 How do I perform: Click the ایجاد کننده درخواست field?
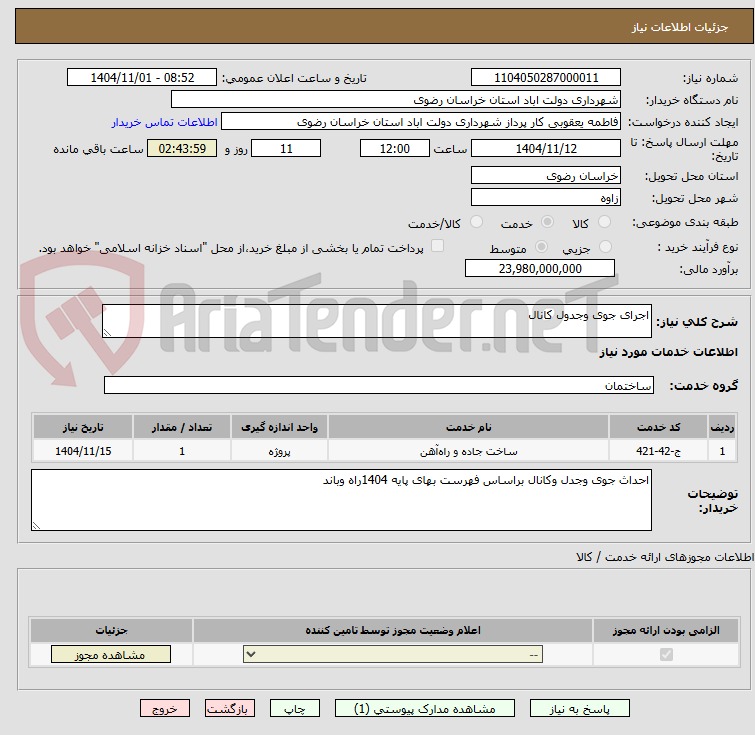click(421, 122)
